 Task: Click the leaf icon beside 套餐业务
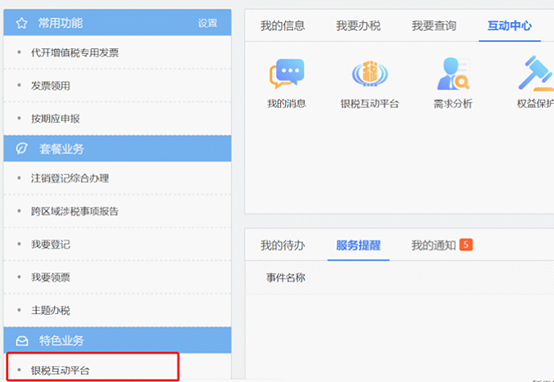coord(22,148)
